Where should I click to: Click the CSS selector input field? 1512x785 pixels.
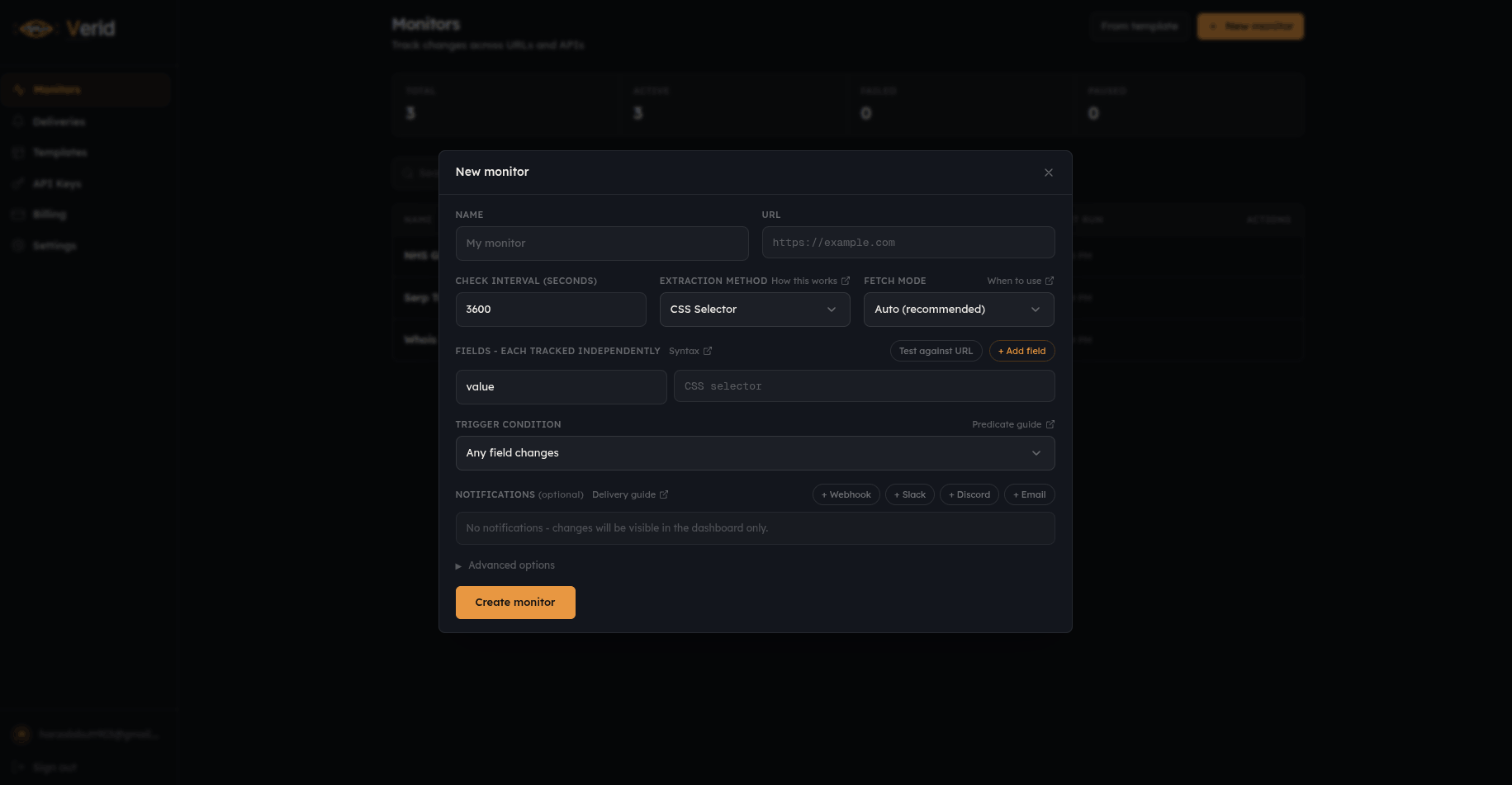[x=865, y=386]
